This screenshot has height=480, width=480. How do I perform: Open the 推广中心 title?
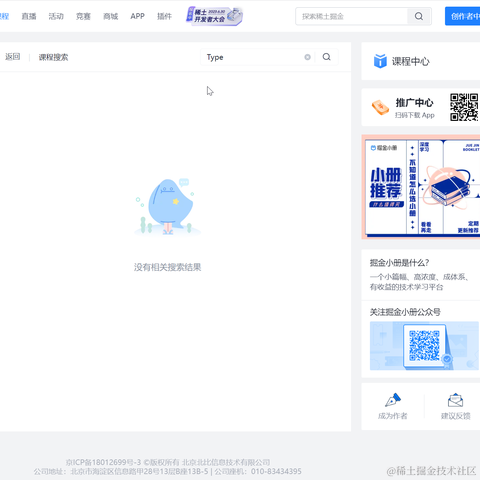[414, 103]
